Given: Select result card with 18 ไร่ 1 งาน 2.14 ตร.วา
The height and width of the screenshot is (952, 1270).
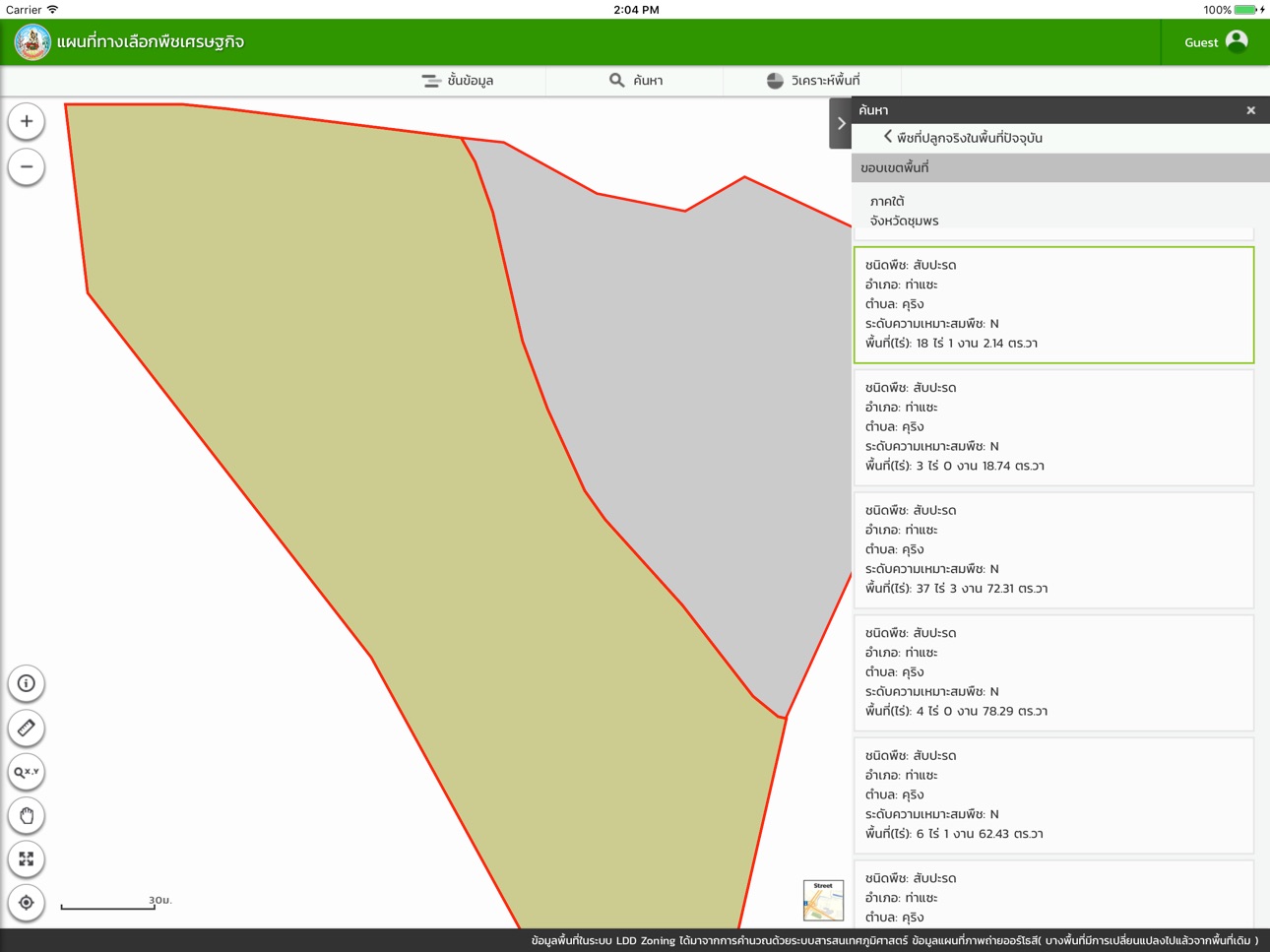Looking at the screenshot, I should pos(1053,304).
